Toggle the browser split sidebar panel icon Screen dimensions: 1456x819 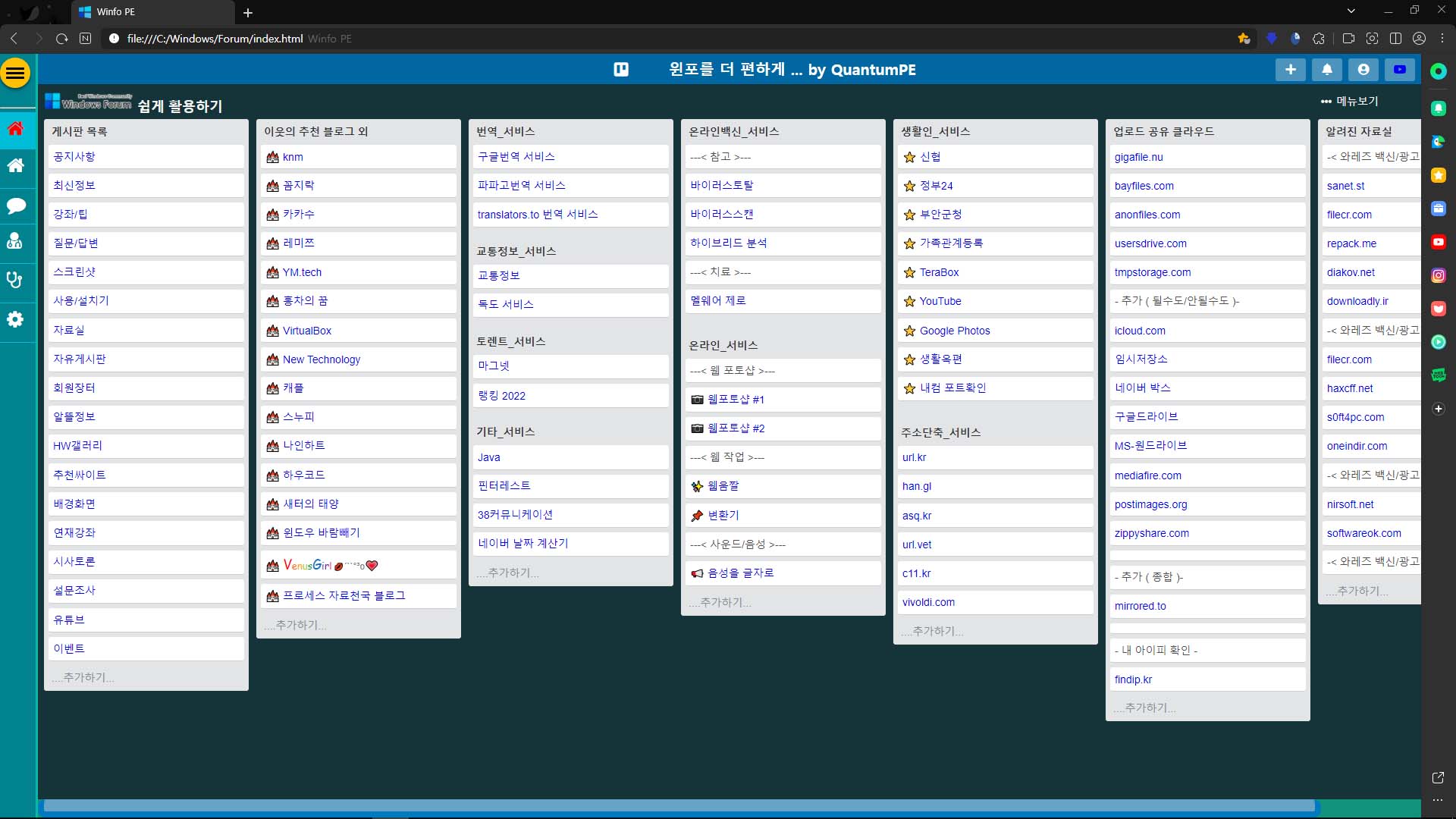click(1395, 39)
